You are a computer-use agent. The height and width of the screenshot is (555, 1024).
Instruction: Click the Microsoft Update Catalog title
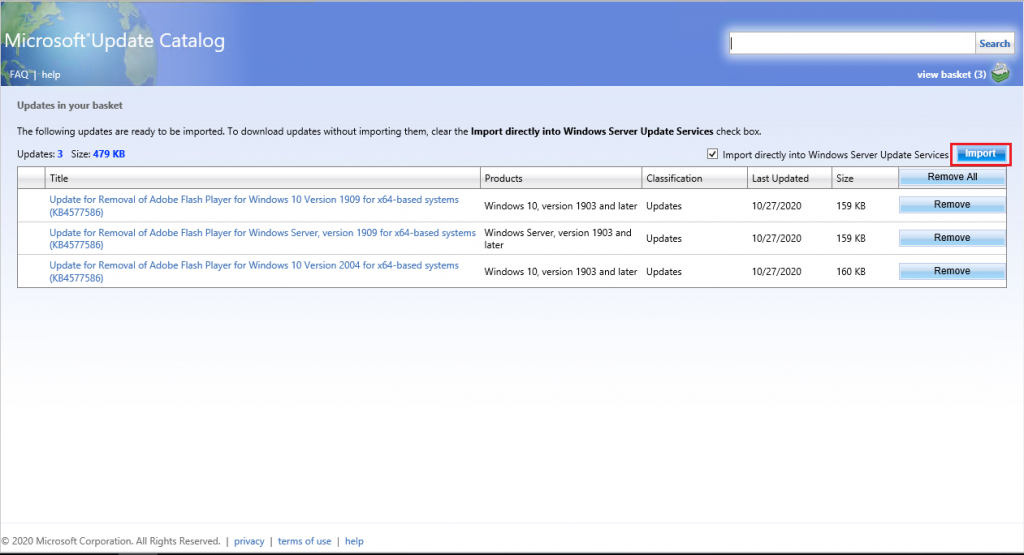[115, 41]
